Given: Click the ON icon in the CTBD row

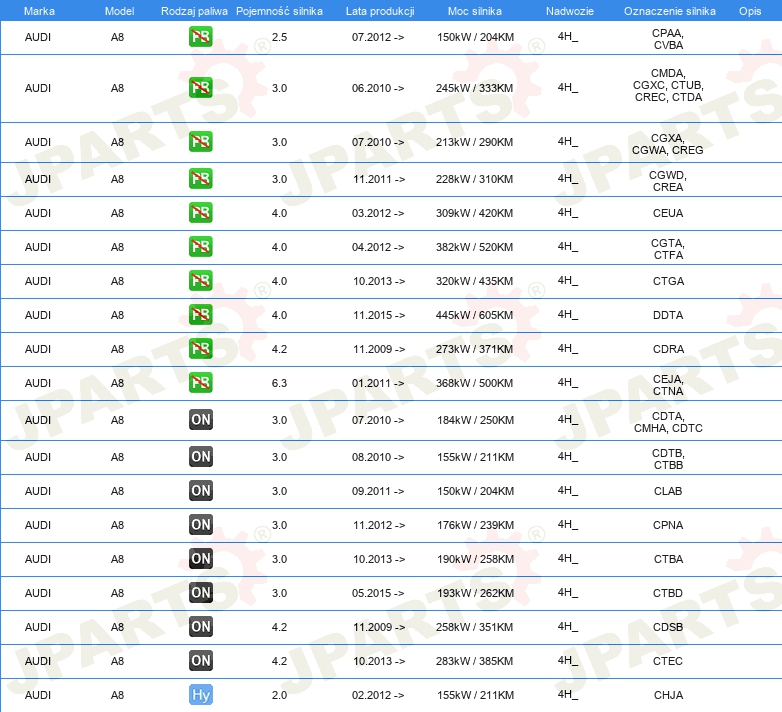Looking at the screenshot, I should 201,593.
